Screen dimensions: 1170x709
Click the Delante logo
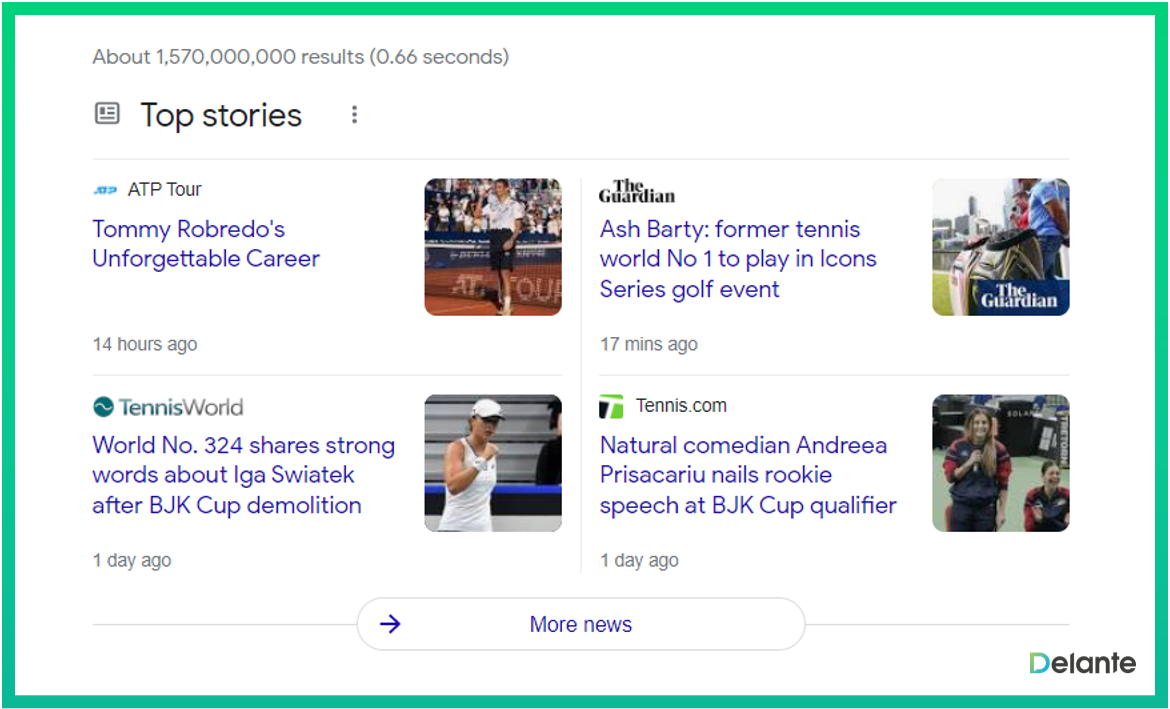[x=1082, y=663]
